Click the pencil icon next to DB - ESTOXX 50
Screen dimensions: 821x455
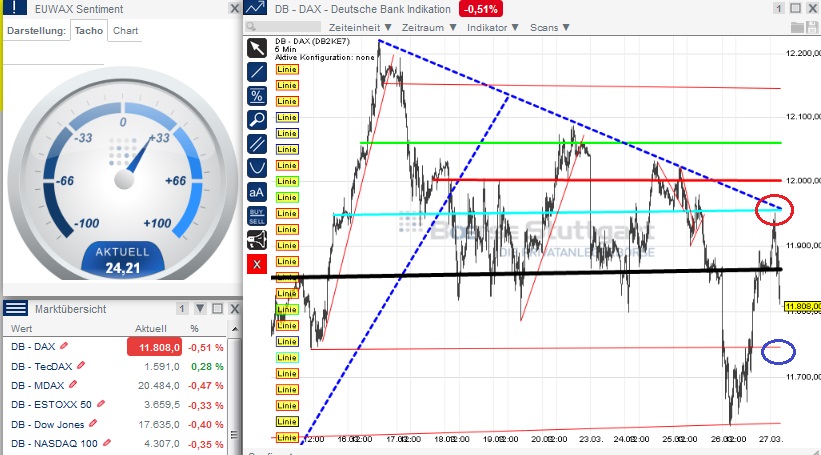[x=101, y=404]
